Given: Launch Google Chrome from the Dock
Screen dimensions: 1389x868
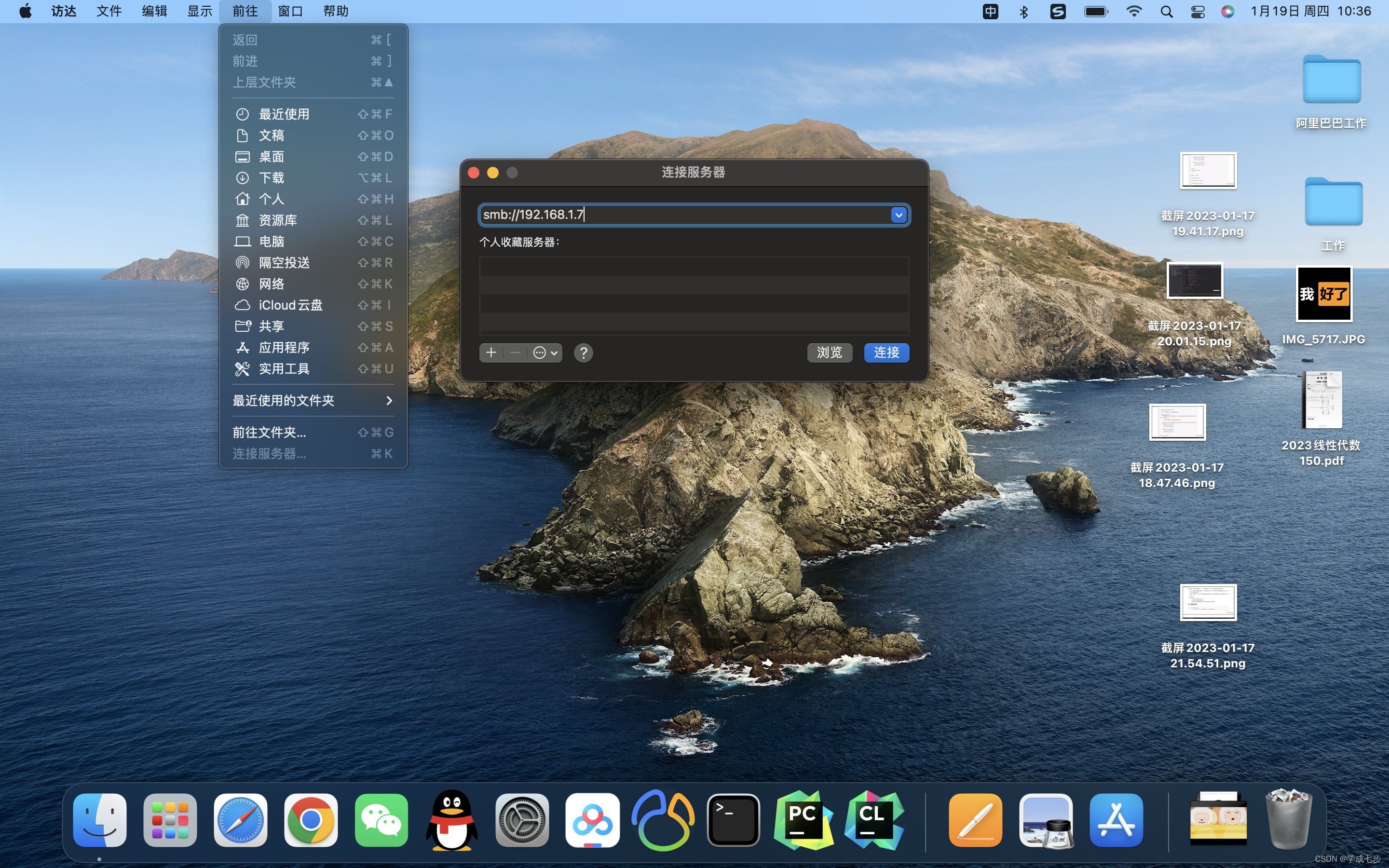Looking at the screenshot, I should coord(311,820).
